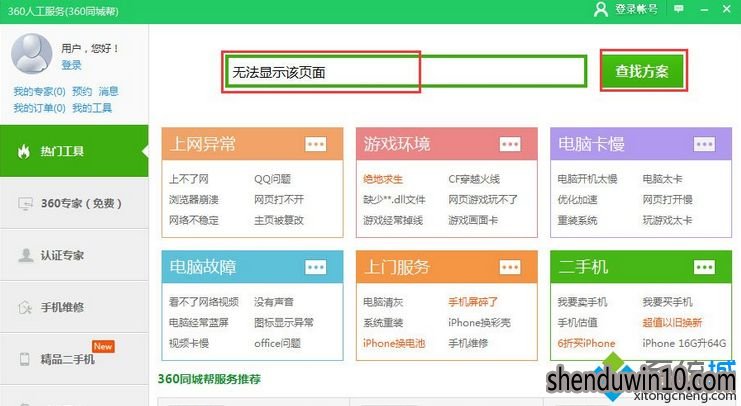Image resolution: width=741 pixels, height=406 pixels.
Task: Expand more options on 二手机 card
Action: 704,268
